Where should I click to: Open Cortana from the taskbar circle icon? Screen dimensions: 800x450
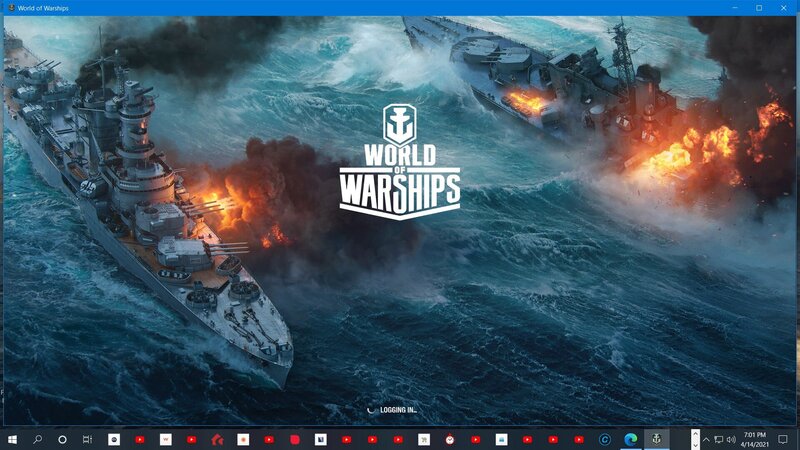62,439
